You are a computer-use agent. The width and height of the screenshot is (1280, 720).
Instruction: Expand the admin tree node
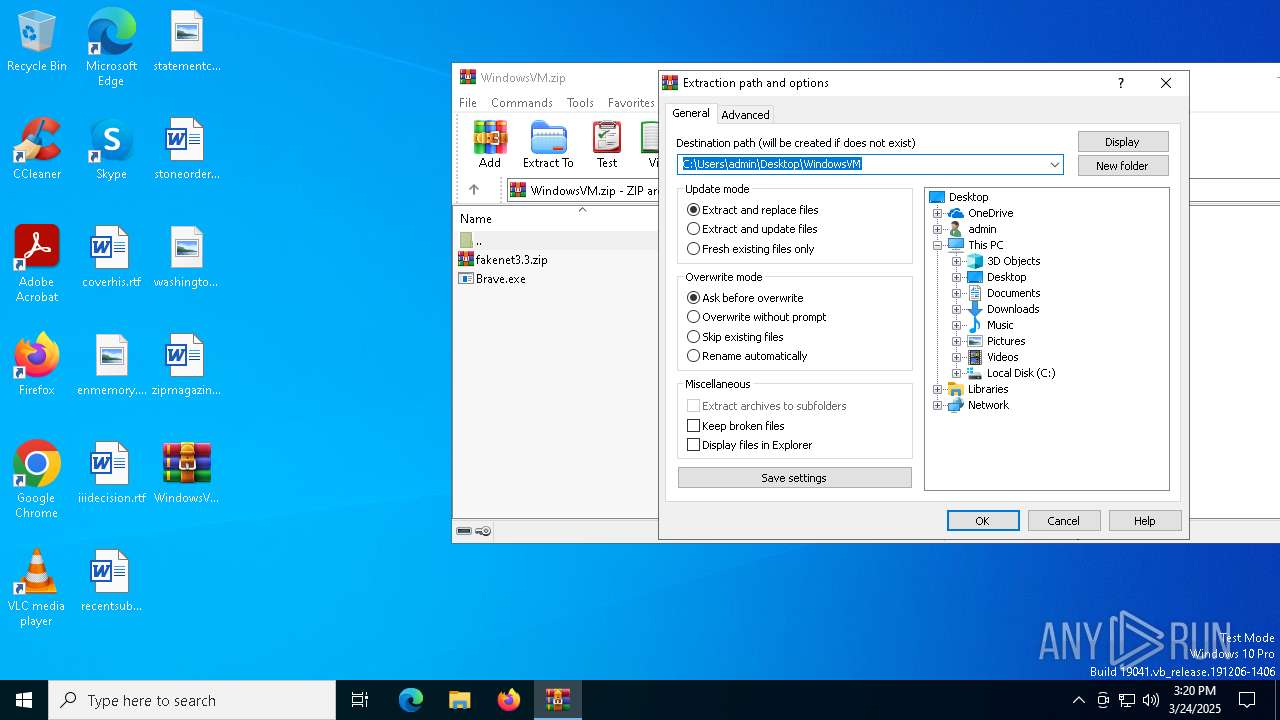point(938,229)
